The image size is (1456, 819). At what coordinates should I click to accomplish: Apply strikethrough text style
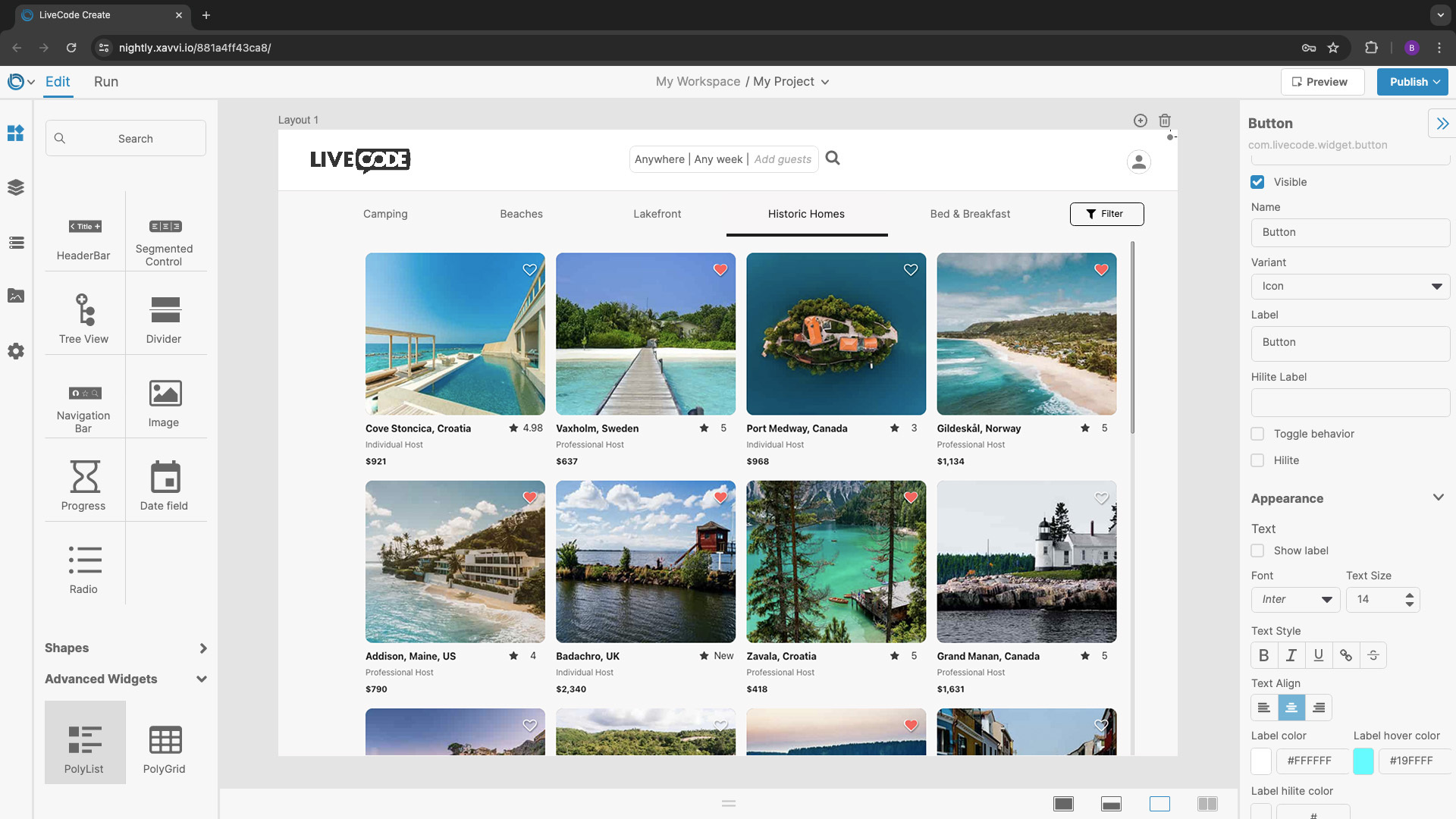pos(1373,655)
